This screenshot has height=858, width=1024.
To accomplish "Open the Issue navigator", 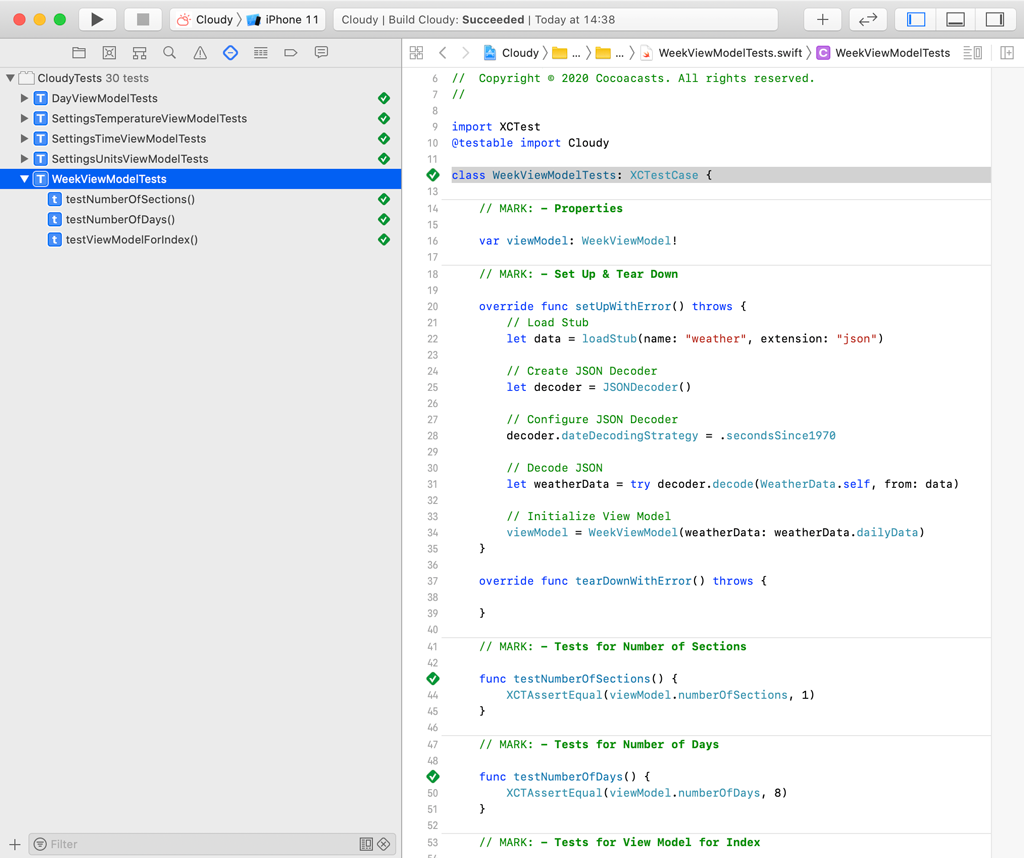I will 199,52.
